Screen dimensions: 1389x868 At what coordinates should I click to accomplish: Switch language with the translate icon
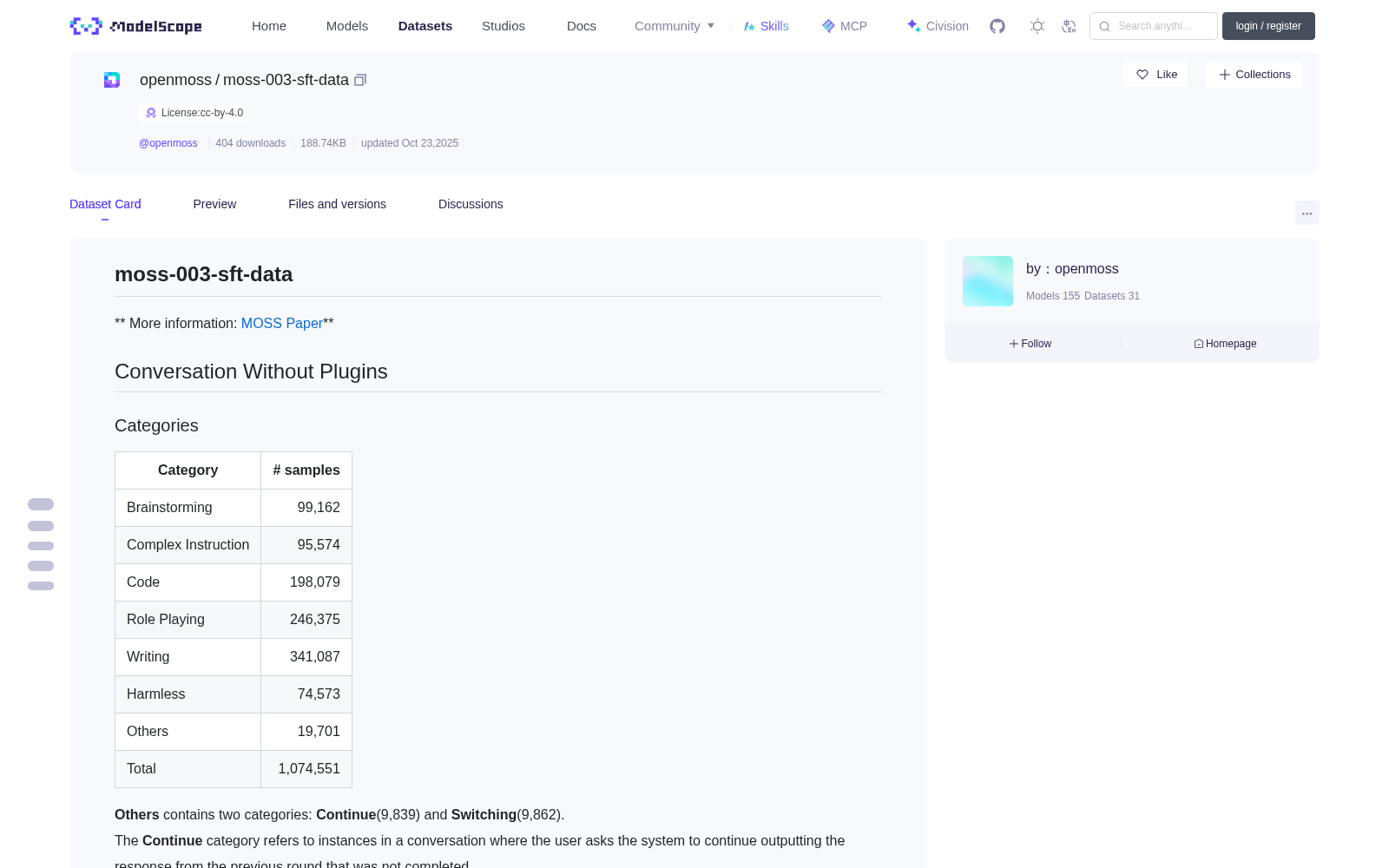click(1069, 26)
